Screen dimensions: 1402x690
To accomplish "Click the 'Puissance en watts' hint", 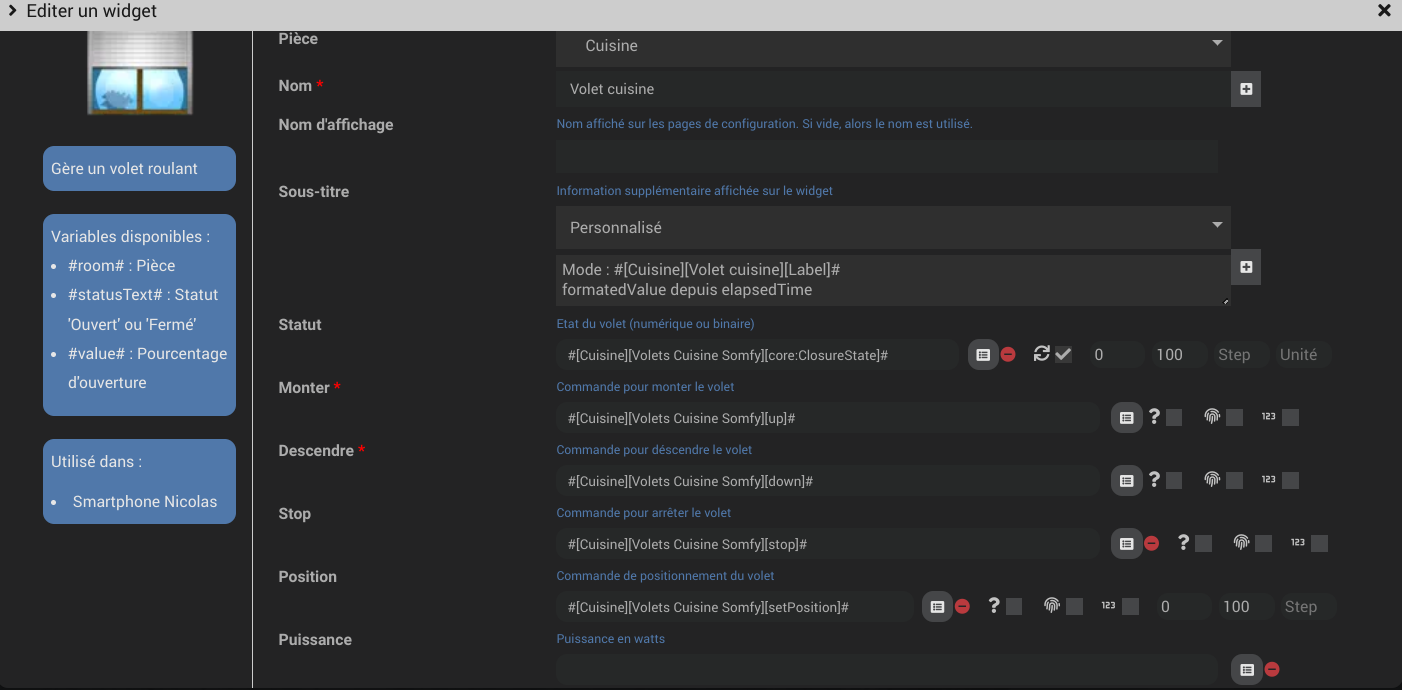I will tap(610, 639).
